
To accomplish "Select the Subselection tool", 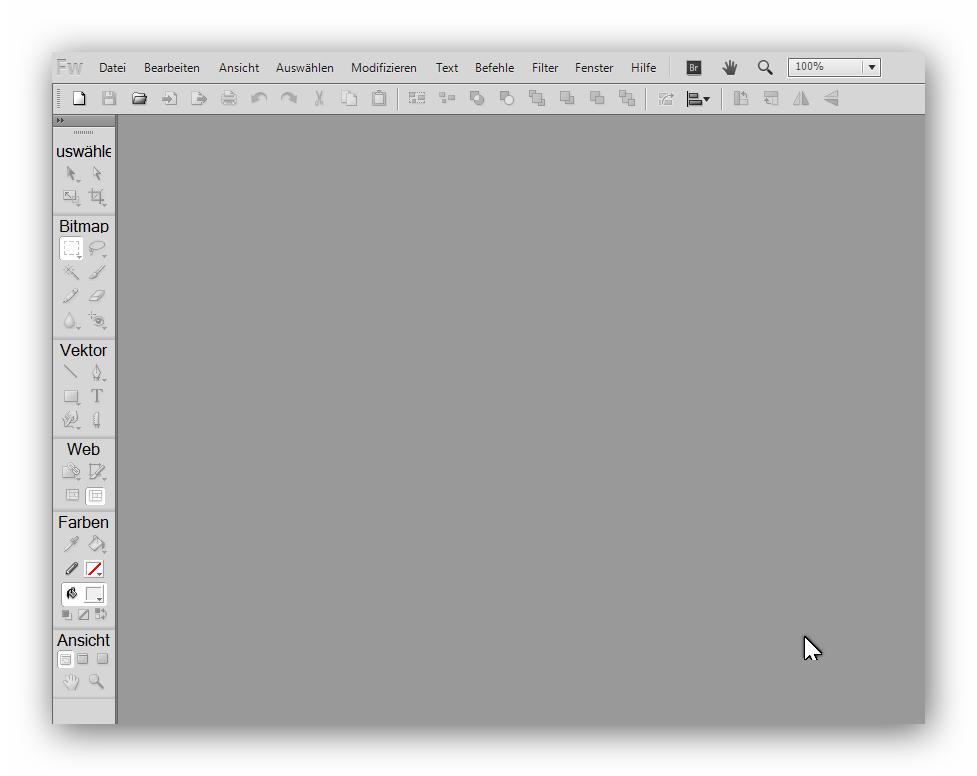I will (97, 174).
